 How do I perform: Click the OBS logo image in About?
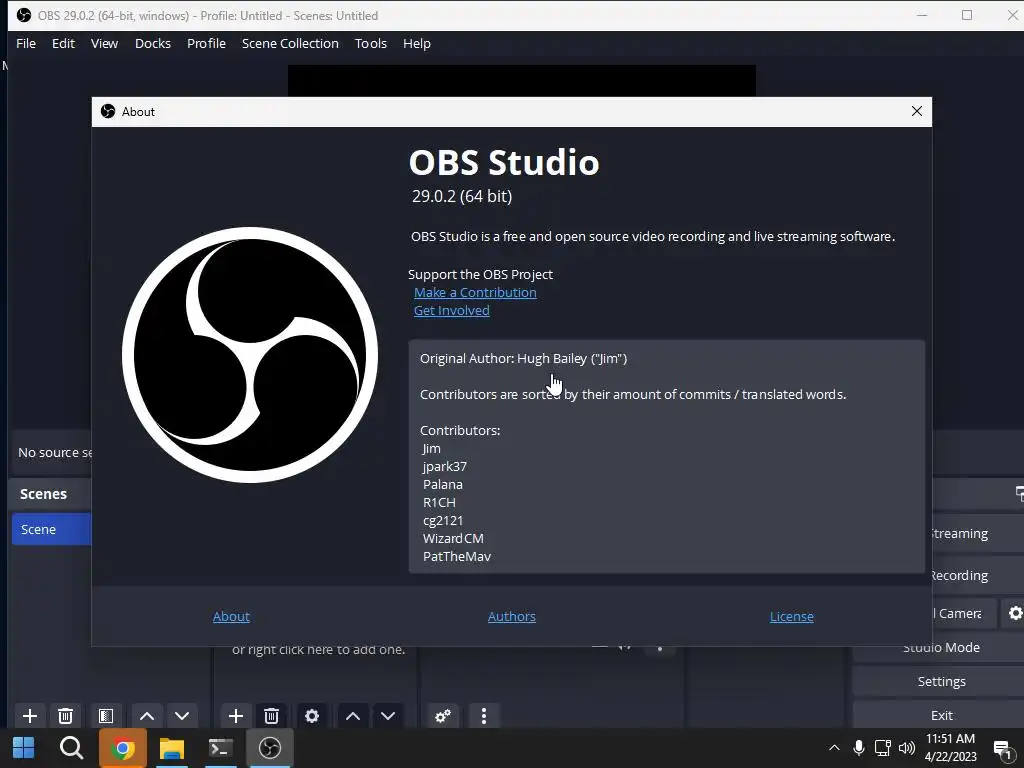click(x=249, y=355)
